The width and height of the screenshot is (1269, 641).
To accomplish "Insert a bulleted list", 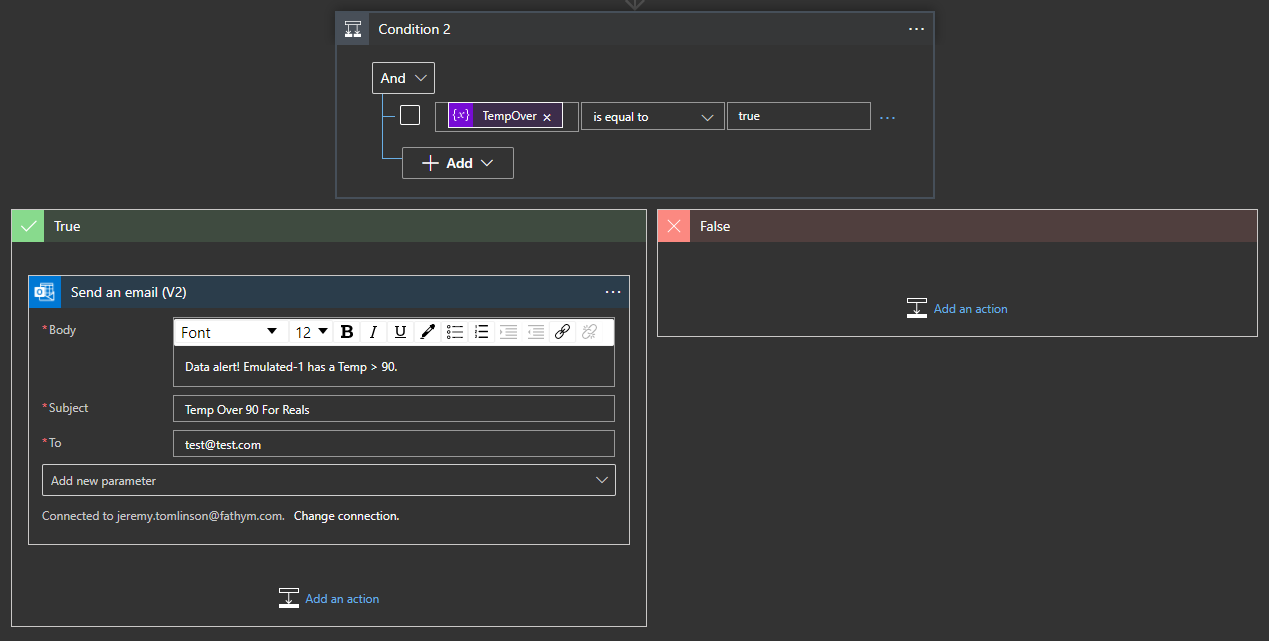I will click(x=455, y=332).
